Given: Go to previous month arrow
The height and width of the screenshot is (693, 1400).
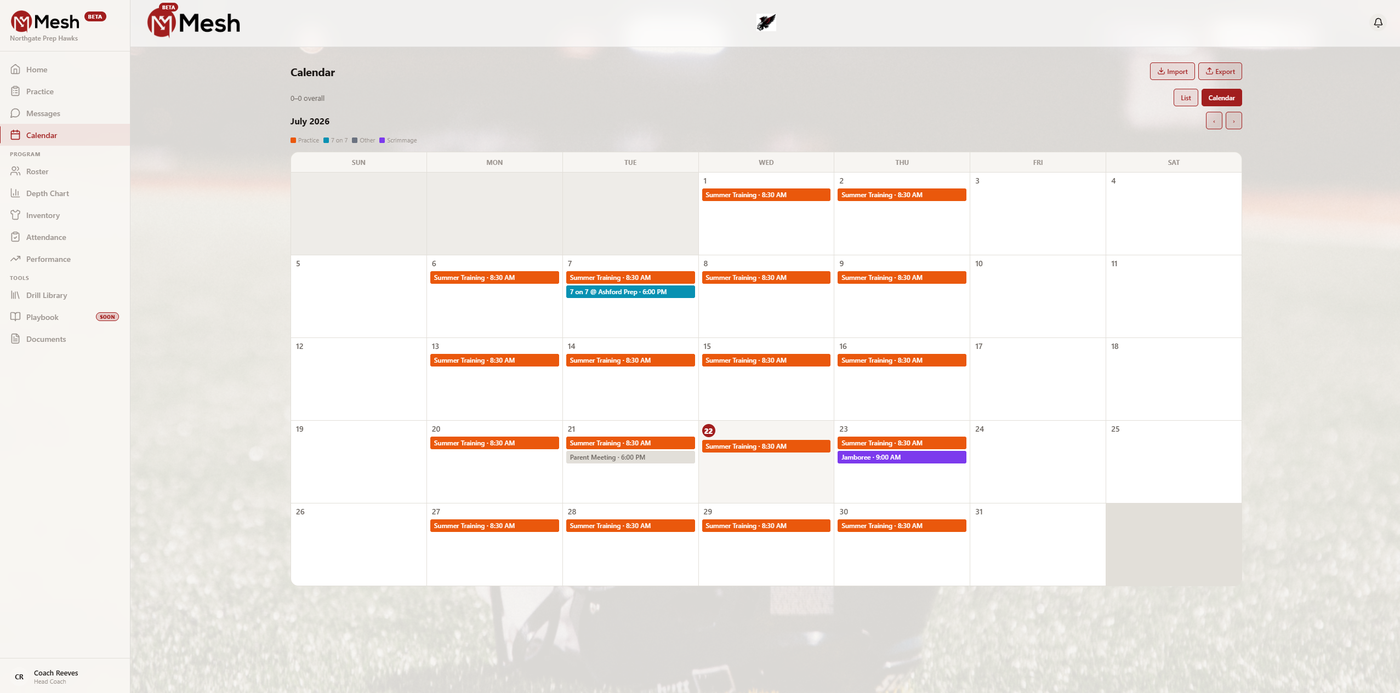Looking at the screenshot, I should [x=1214, y=121].
